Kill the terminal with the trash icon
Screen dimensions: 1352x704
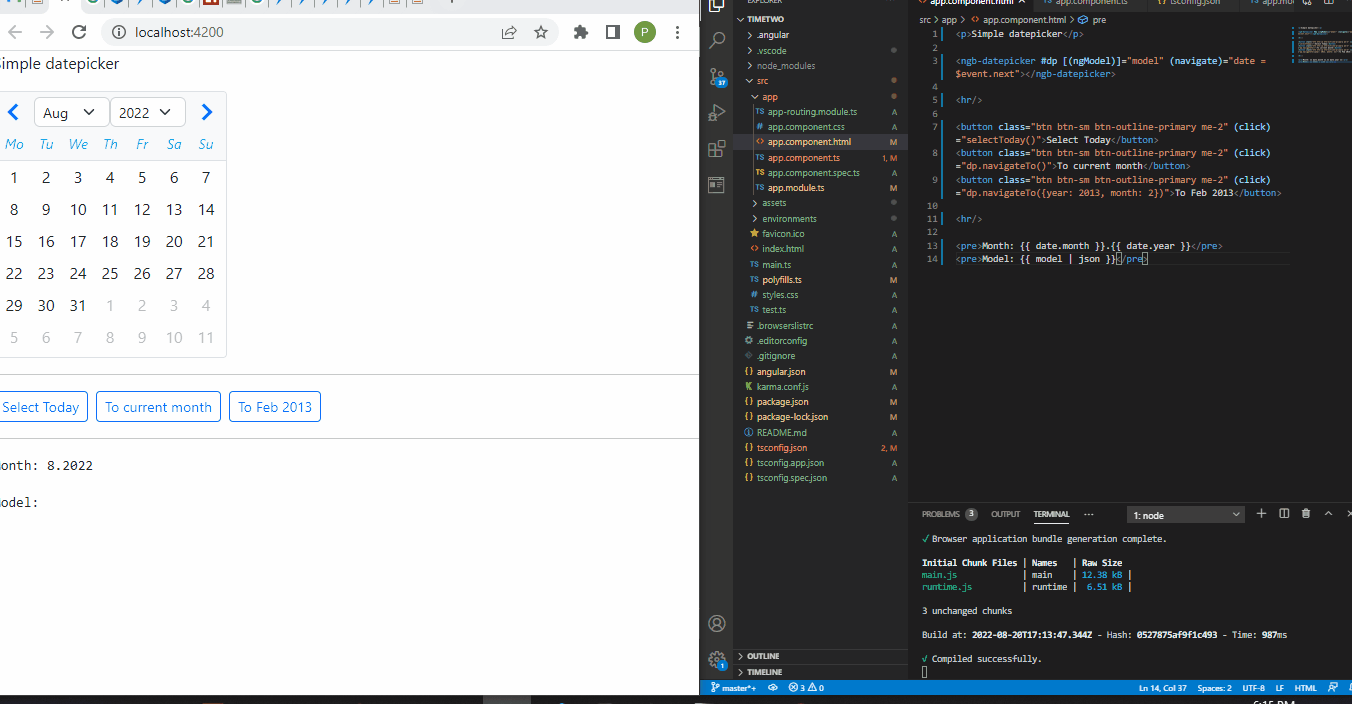coord(1305,514)
